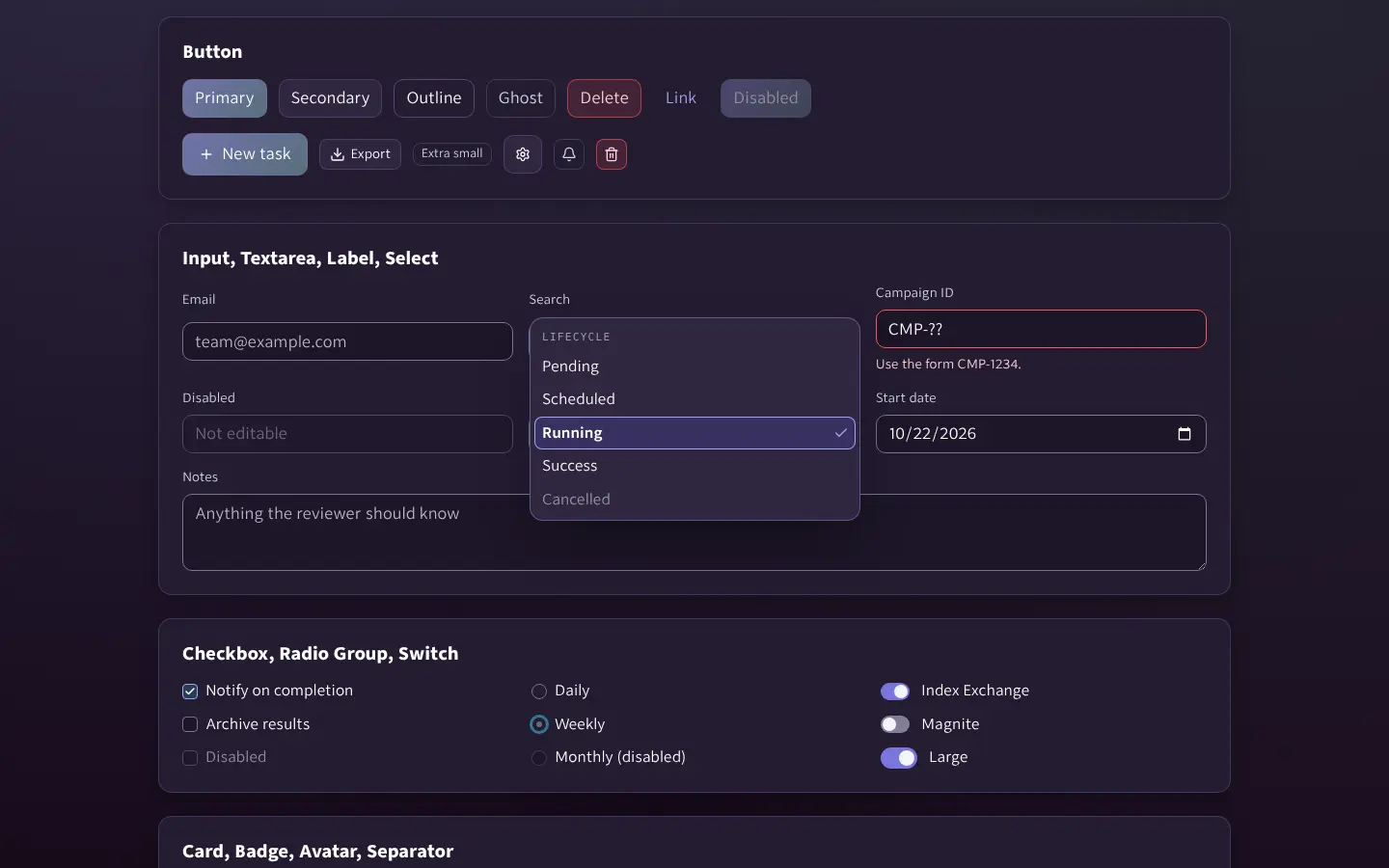Click the Campaign ID field showing CMP-??

(x=1041, y=329)
